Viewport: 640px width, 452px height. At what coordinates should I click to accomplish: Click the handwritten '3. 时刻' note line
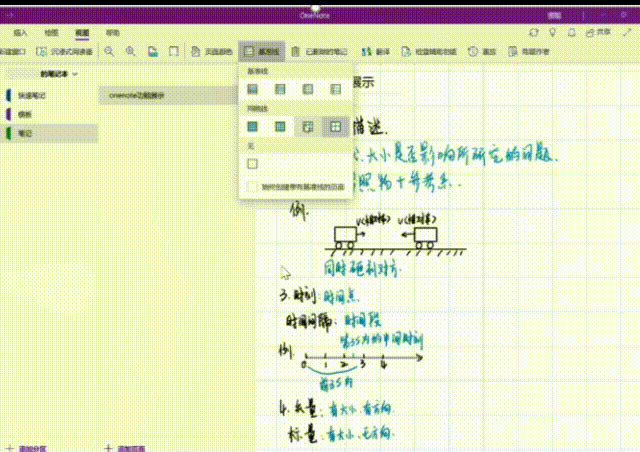click(319, 296)
